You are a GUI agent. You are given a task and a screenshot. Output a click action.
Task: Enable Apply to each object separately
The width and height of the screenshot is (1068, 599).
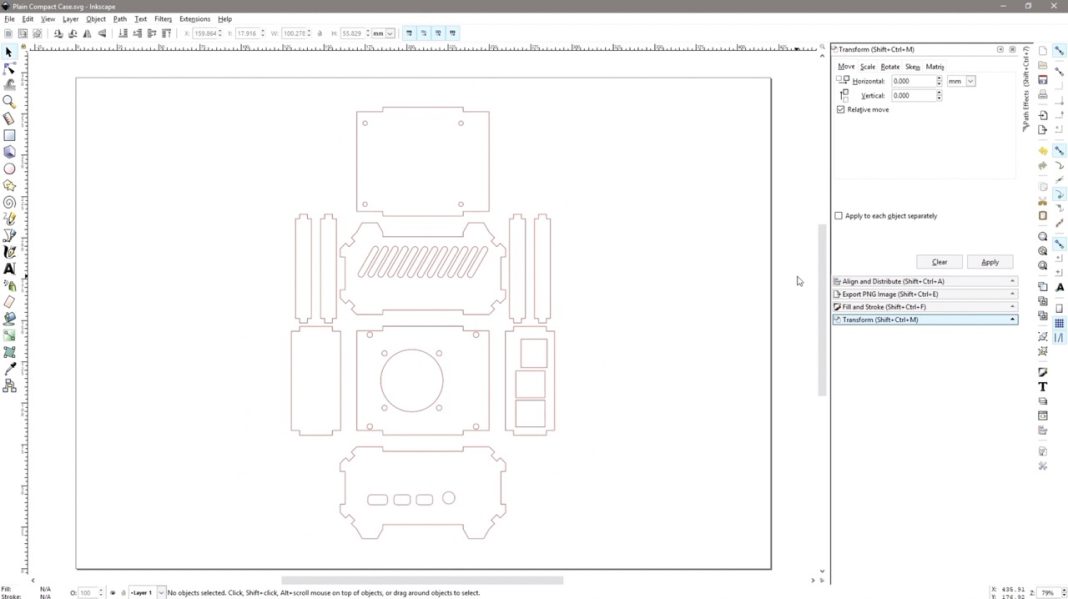(838, 215)
